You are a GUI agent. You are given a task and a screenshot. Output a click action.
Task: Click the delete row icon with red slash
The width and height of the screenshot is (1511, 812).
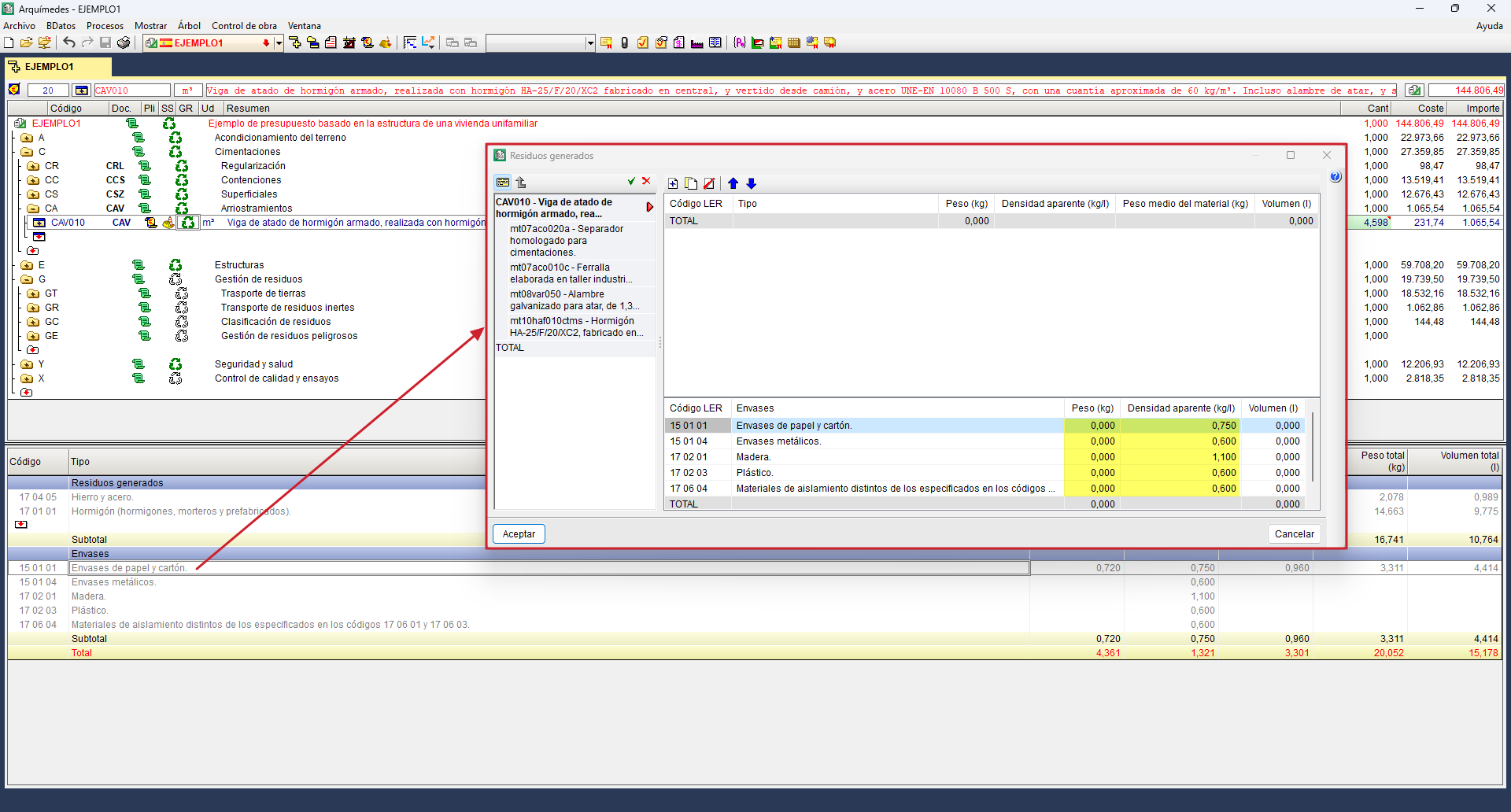coord(709,183)
